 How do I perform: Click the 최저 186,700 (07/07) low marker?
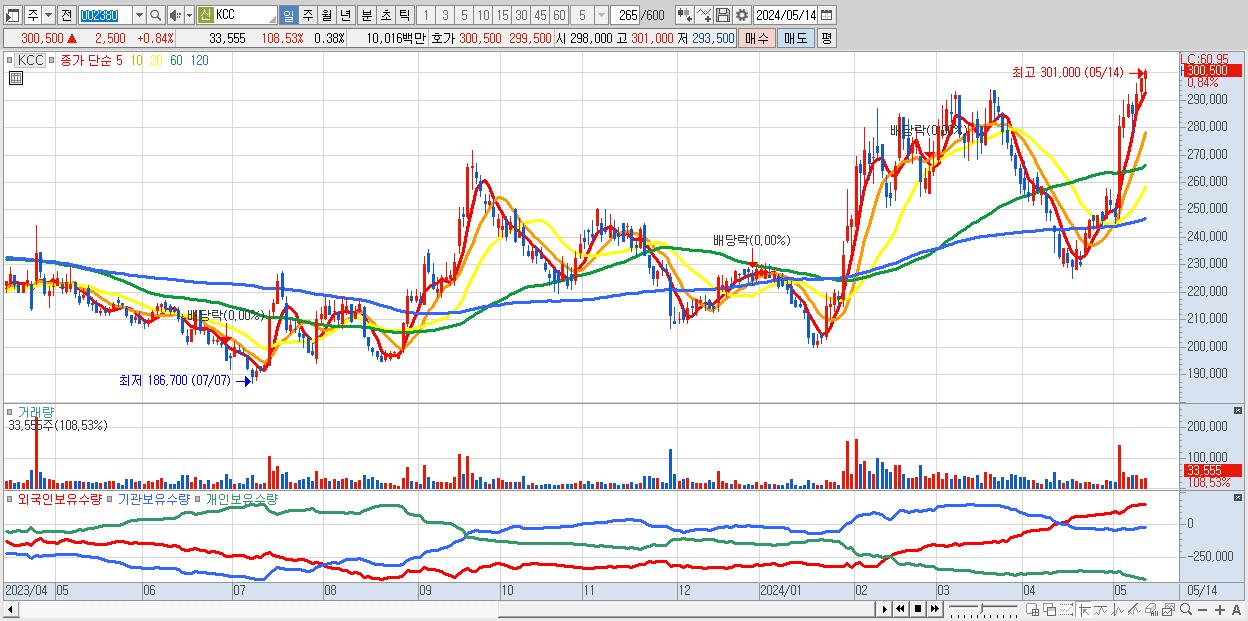[x=175, y=380]
